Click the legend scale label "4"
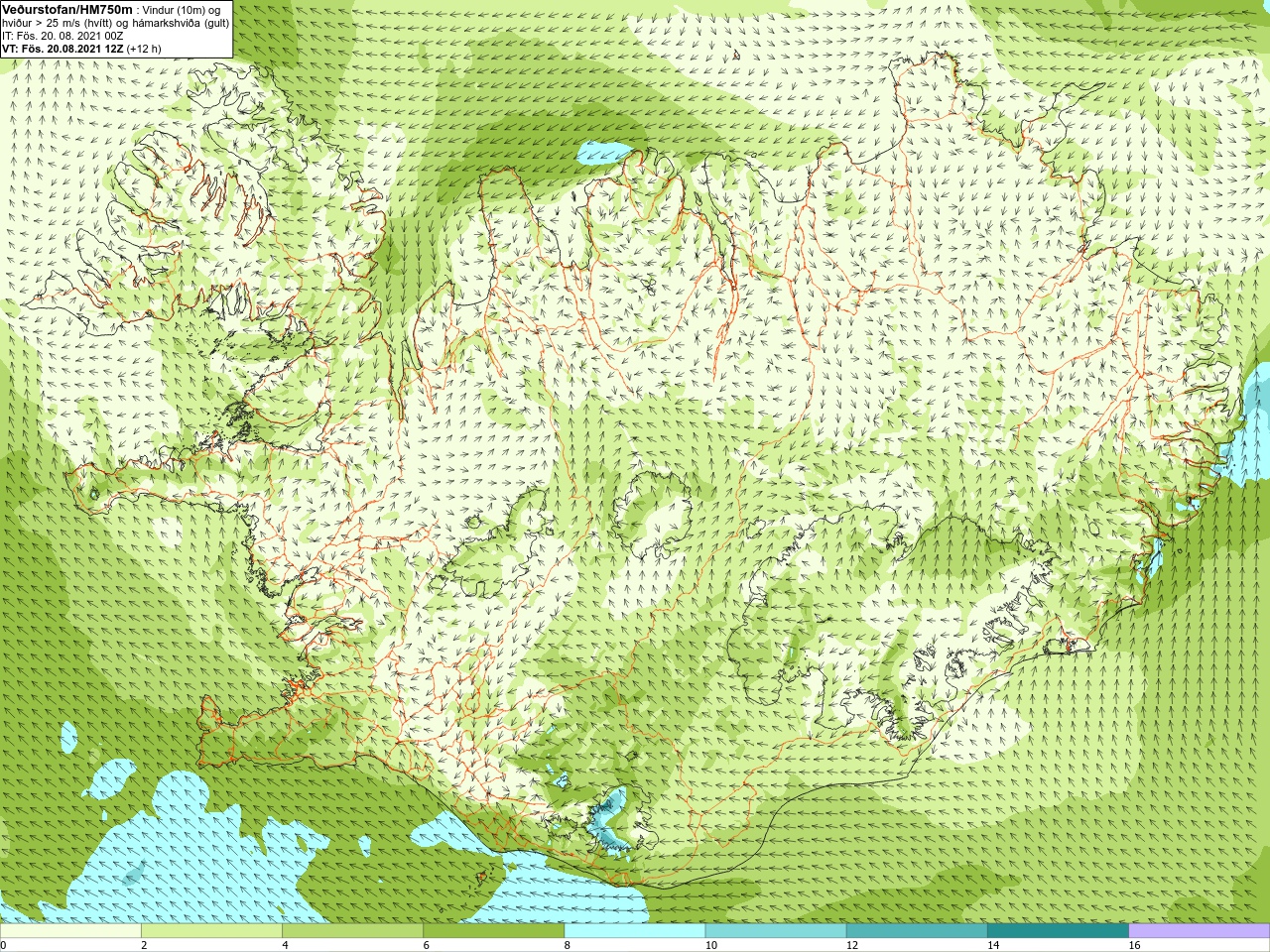Screen dimensions: 1270x952 [285, 945]
